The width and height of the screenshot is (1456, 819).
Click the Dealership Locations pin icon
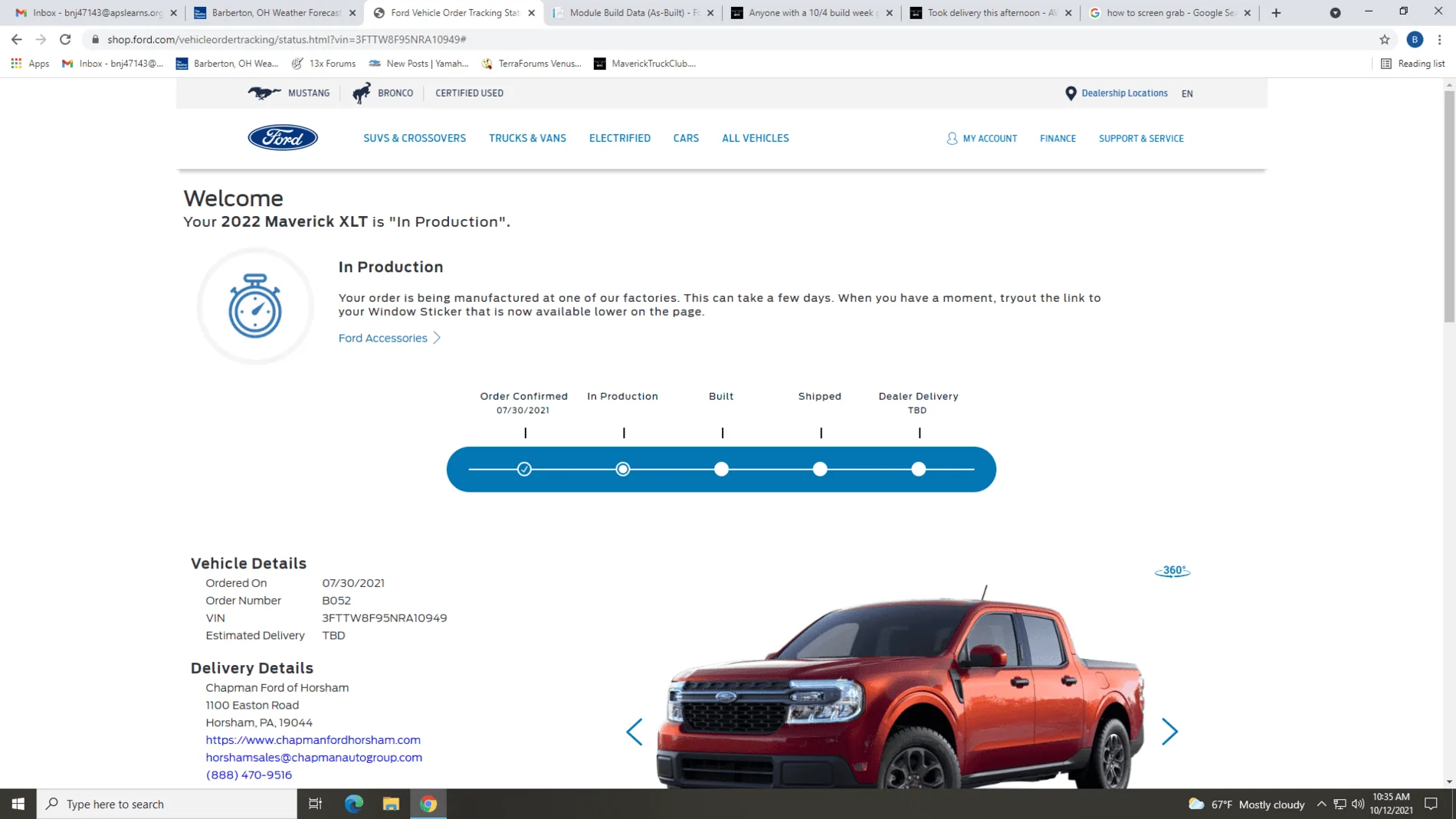point(1071,93)
